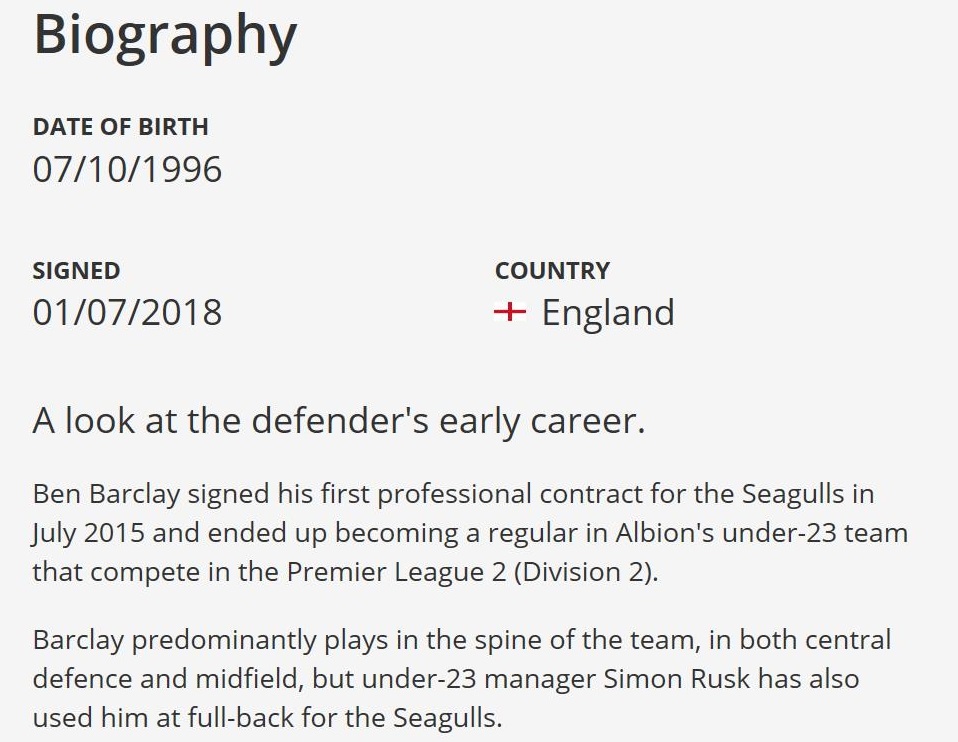This screenshot has height=742, width=958.
Task: Click the COUNTRY label
Action: (x=552, y=271)
